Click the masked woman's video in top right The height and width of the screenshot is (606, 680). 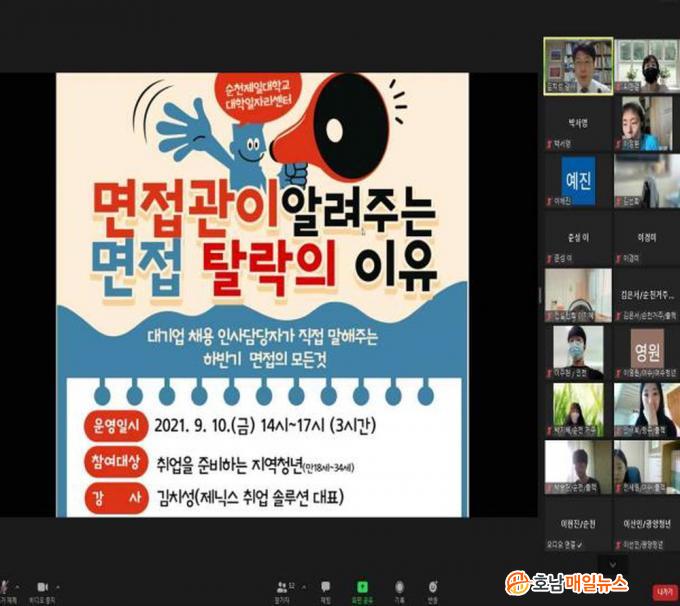(x=645, y=65)
